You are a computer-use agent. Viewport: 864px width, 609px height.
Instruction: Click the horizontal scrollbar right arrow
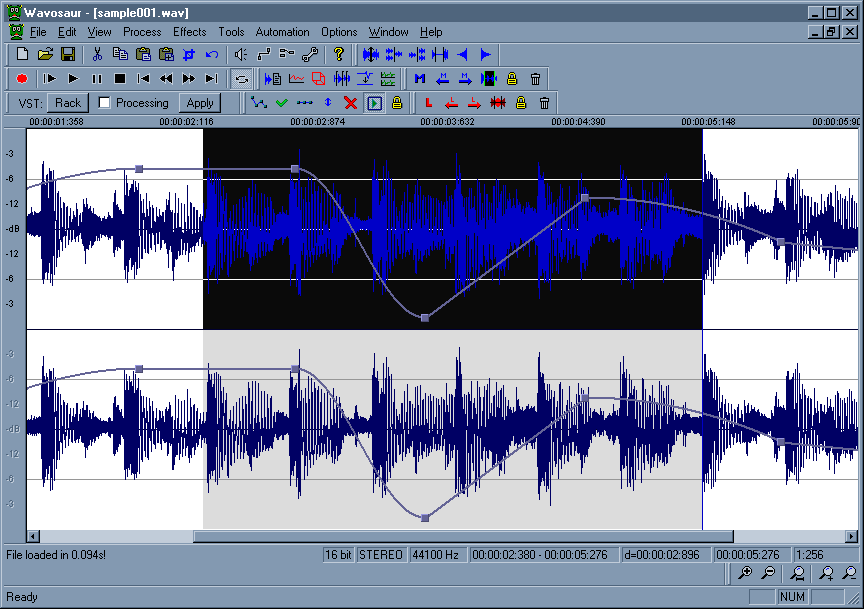pos(853,536)
